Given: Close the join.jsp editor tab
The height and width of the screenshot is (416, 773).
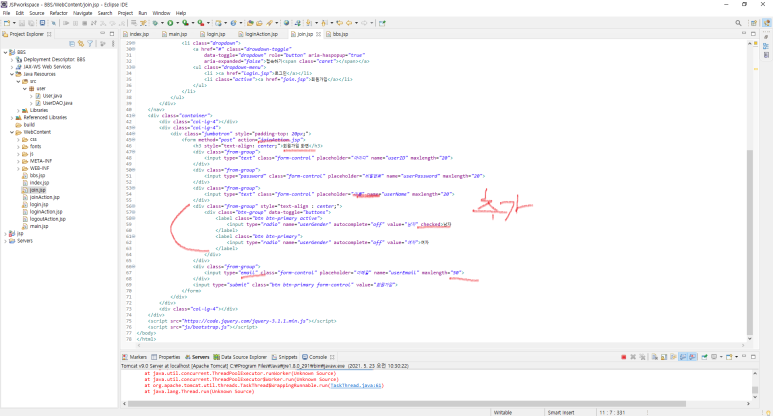Looking at the screenshot, I should [x=318, y=35].
